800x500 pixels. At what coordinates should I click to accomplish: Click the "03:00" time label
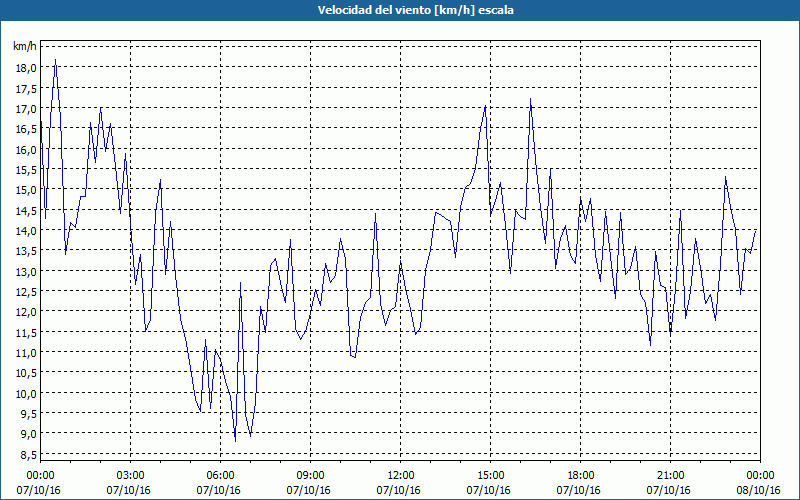coord(130,476)
